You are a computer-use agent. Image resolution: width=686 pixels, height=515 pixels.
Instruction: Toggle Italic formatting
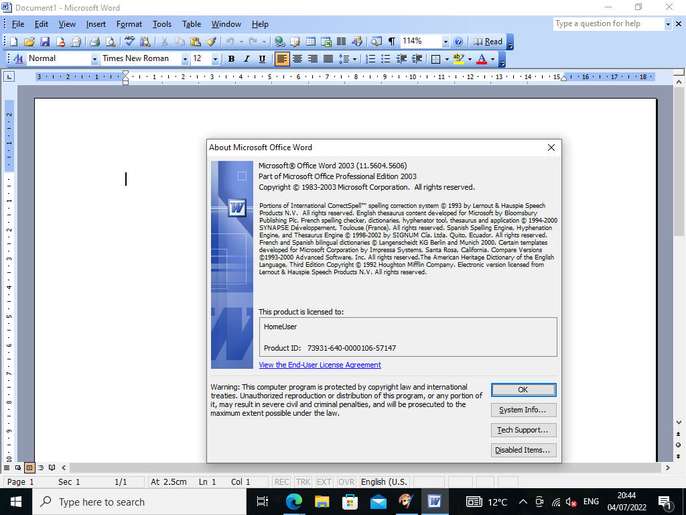(246, 59)
